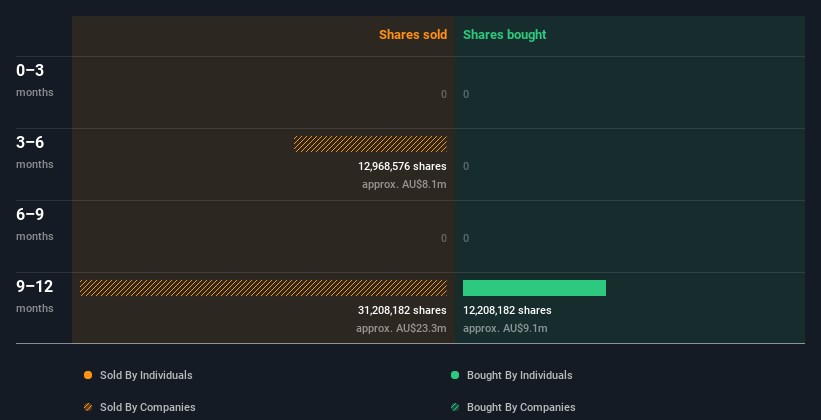821x420 pixels.
Task: Click the Shares sold column header
Action: click(x=413, y=35)
